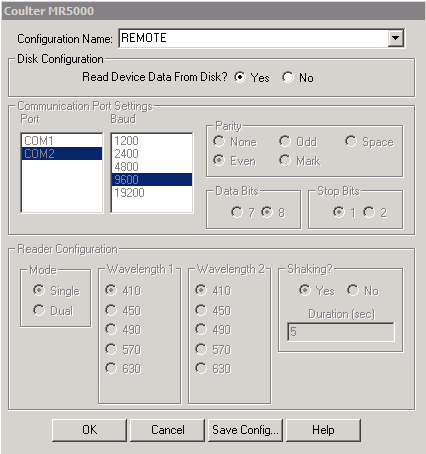Click the Configuration Name text field

pyautogui.click(x=253, y=38)
